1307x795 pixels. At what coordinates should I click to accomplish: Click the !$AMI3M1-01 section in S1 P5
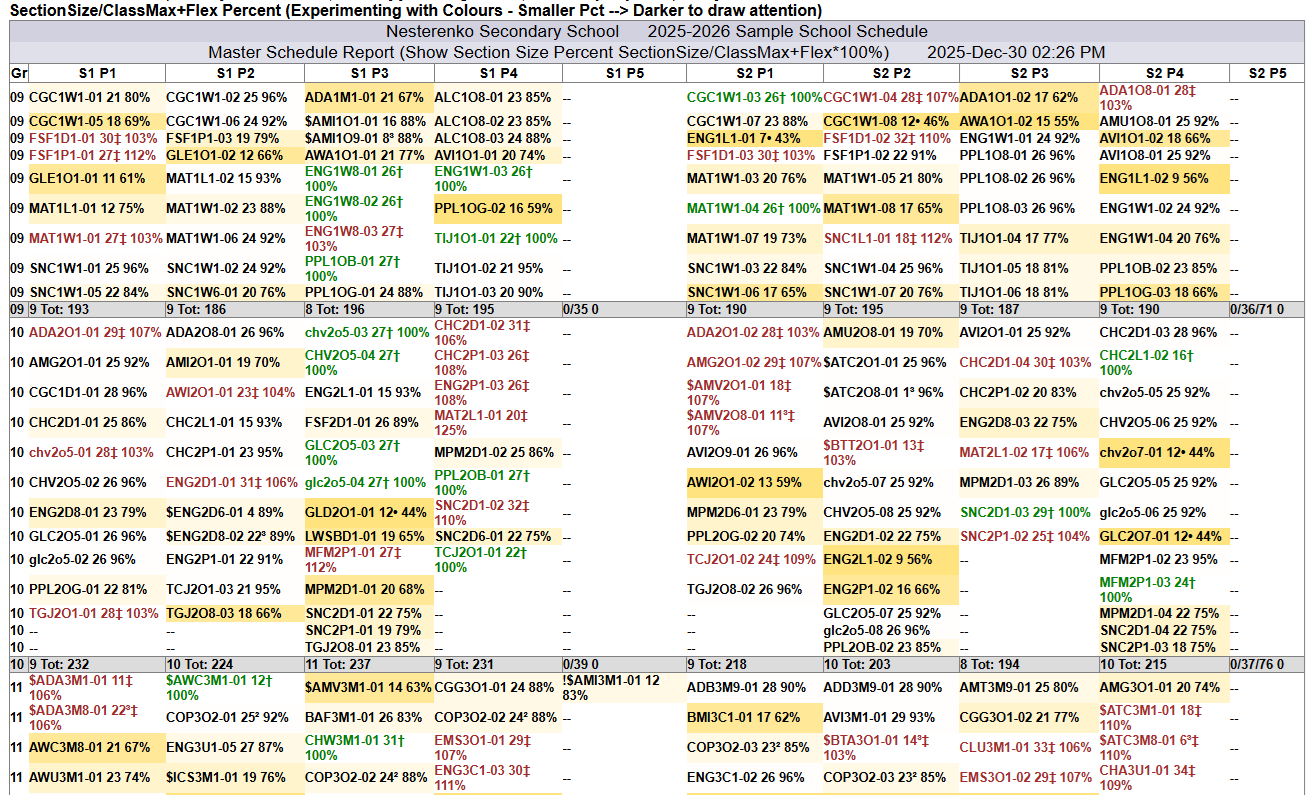[x=611, y=687]
